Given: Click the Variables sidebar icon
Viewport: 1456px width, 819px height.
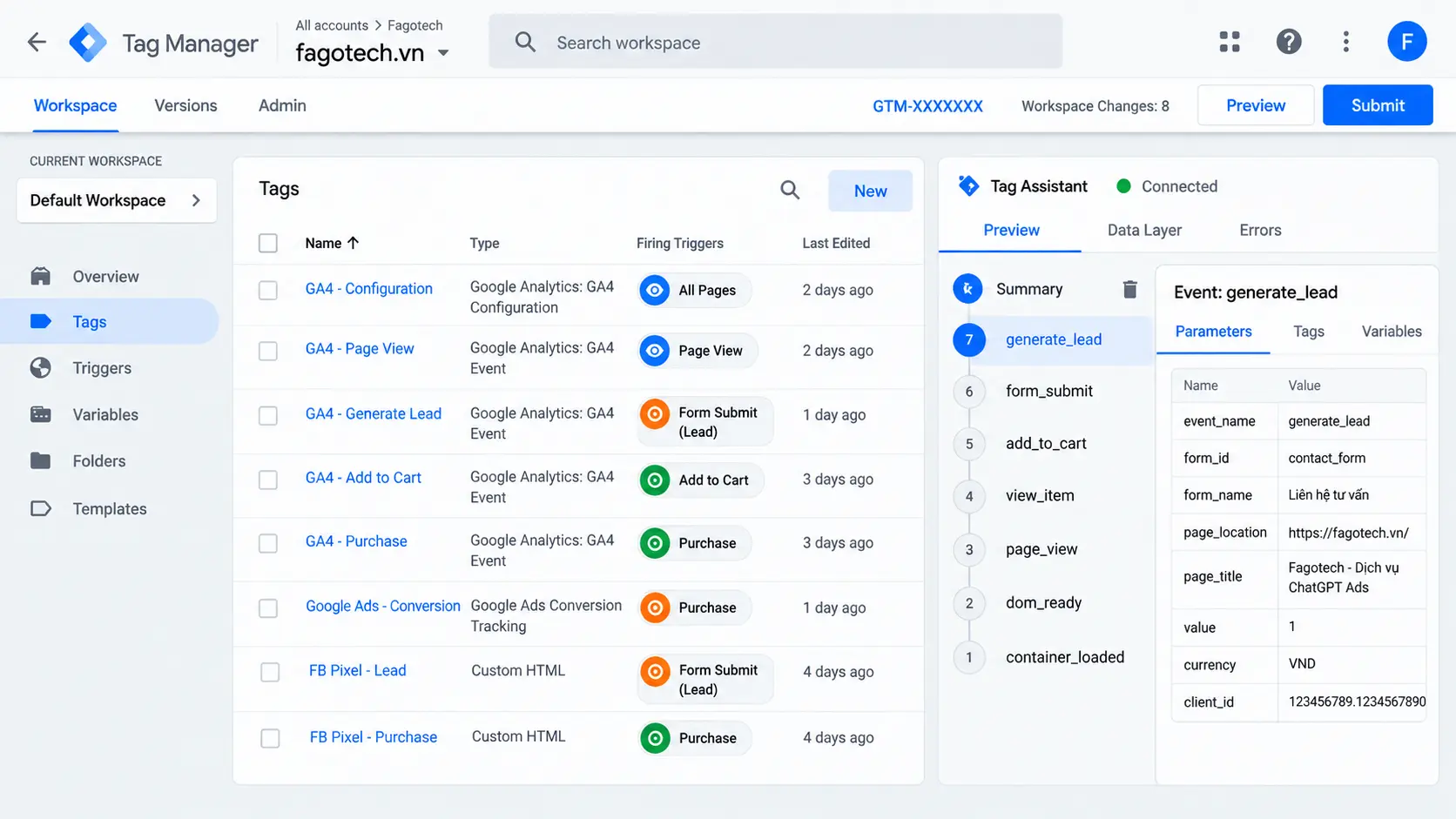Looking at the screenshot, I should pyautogui.click(x=41, y=414).
